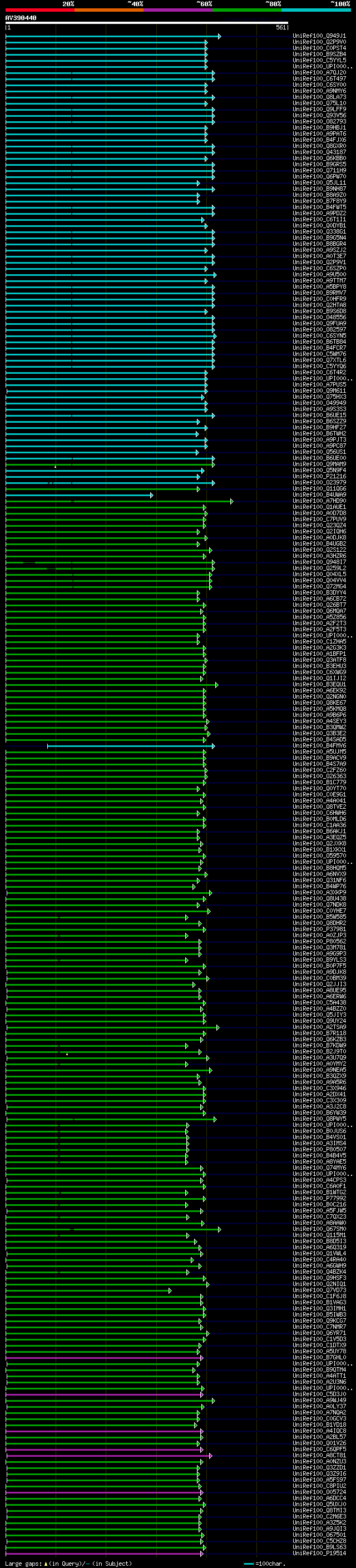Select the UniRef100_C0PST4 label
The width and height of the screenshot is (356, 1568).
[x=319, y=48]
